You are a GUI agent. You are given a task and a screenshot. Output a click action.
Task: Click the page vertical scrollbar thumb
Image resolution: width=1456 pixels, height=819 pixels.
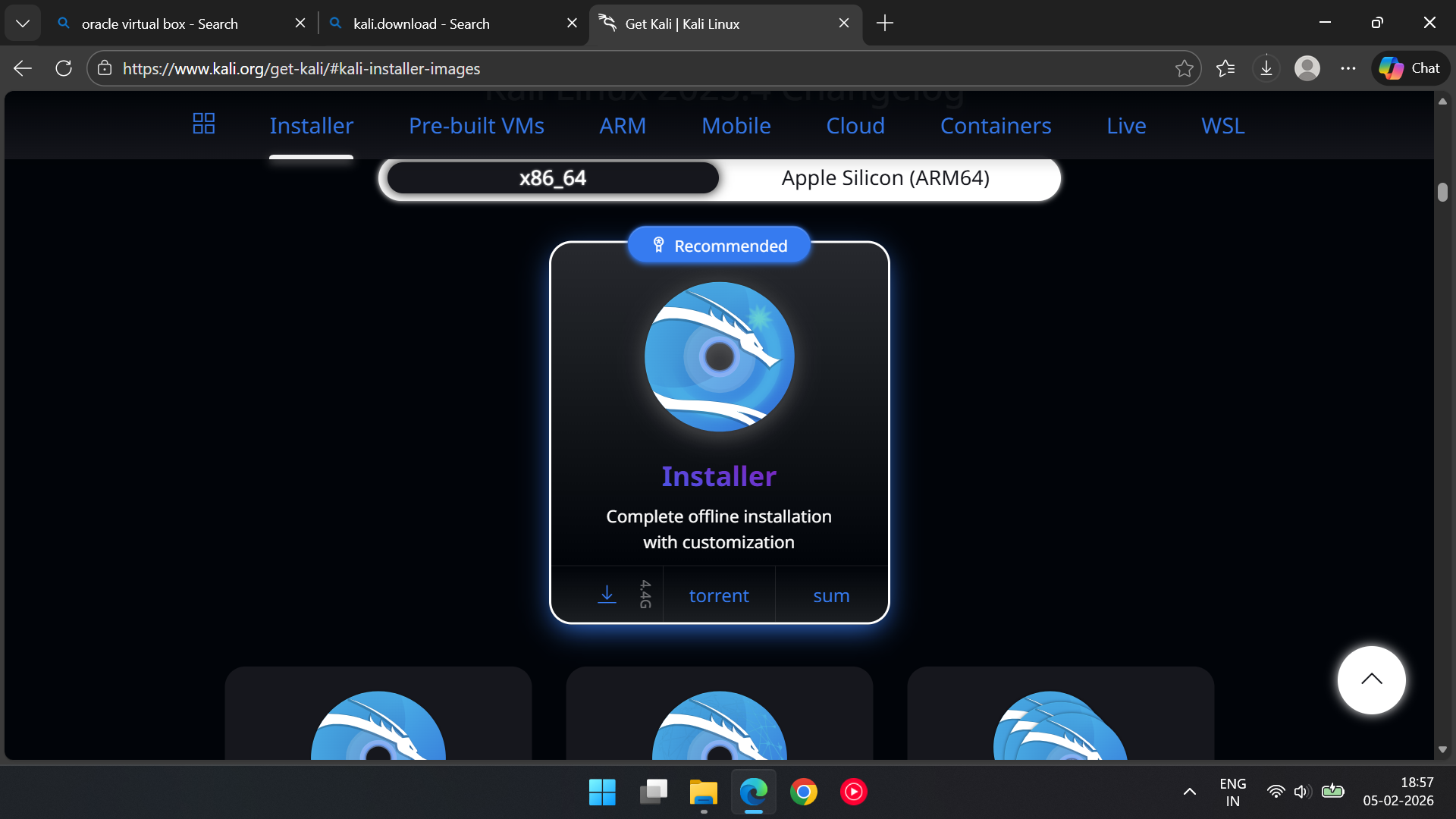[1442, 193]
